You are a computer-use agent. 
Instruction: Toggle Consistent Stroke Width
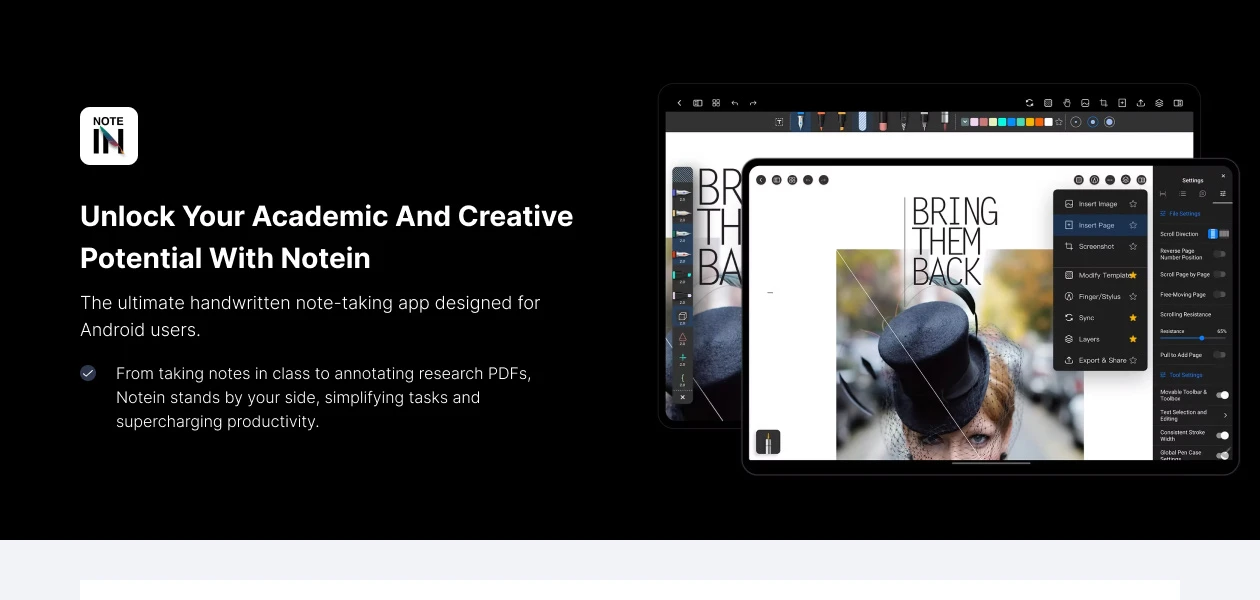click(1222, 435)
